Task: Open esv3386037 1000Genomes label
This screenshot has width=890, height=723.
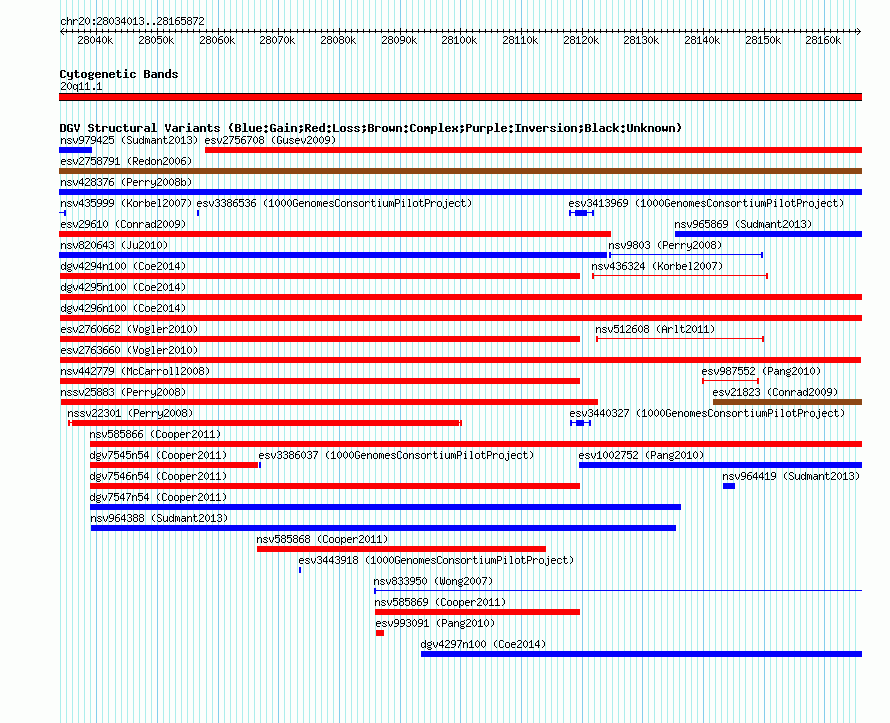Action: click(x=396, y=455)
